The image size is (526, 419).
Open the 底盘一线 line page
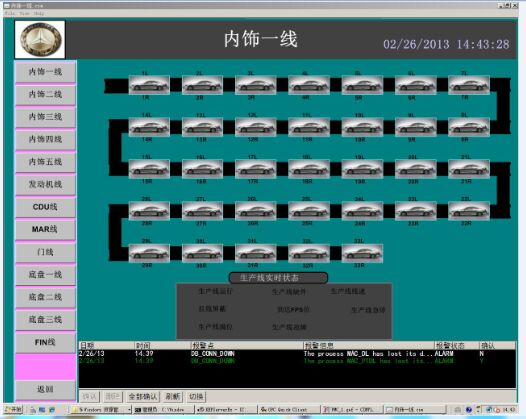point(45,275)
